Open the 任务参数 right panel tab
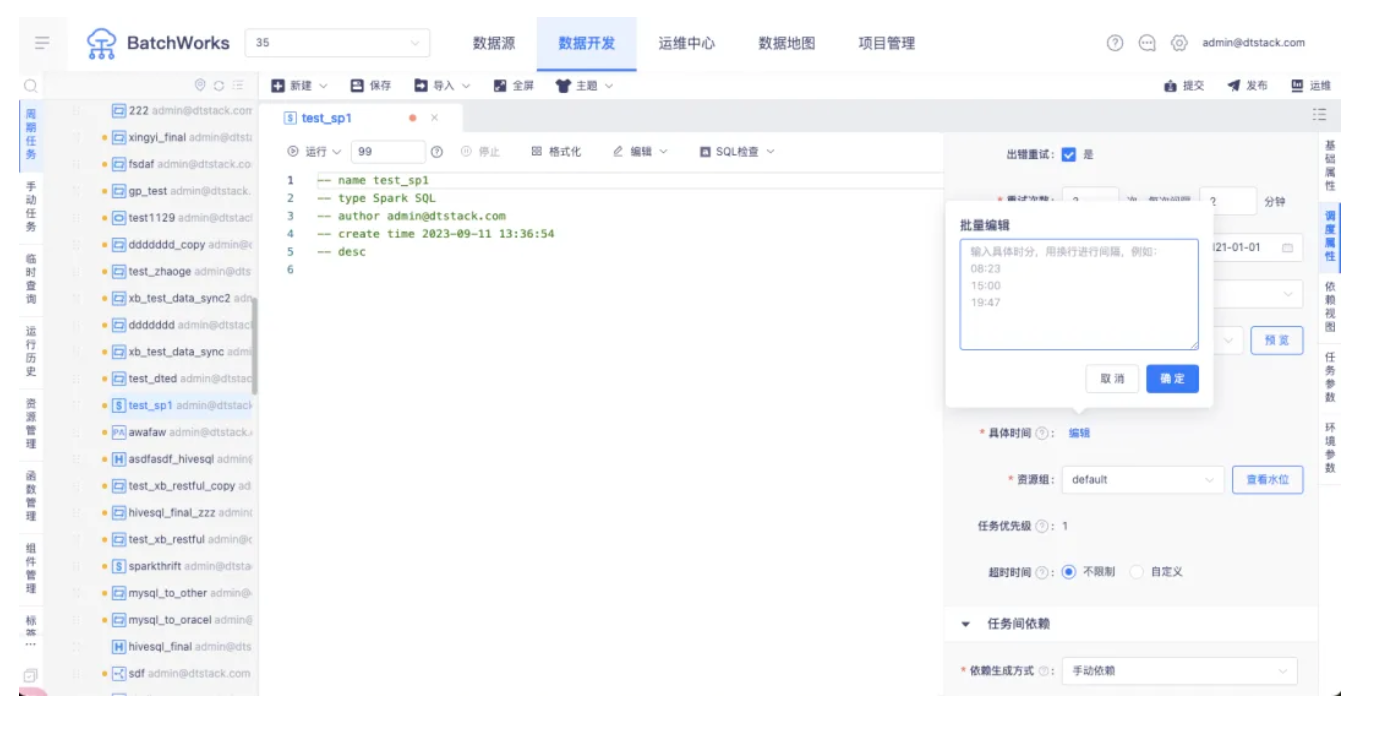The width and height of the screenshot is (1382, 732). point(1330,377)
